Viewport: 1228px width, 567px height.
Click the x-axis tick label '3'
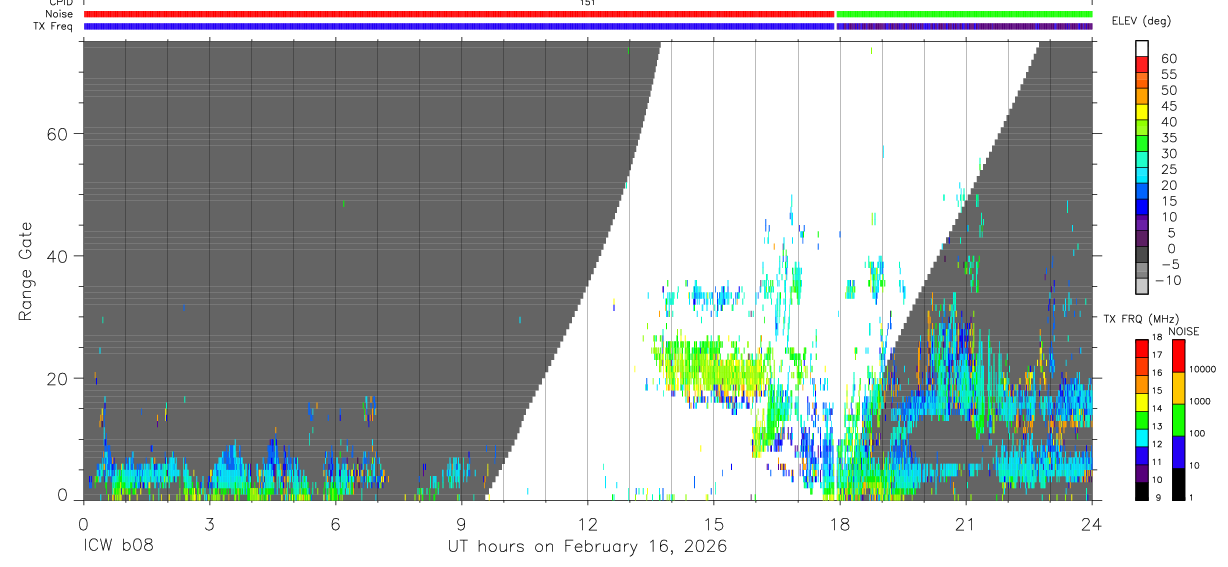[x=208, y=524]
